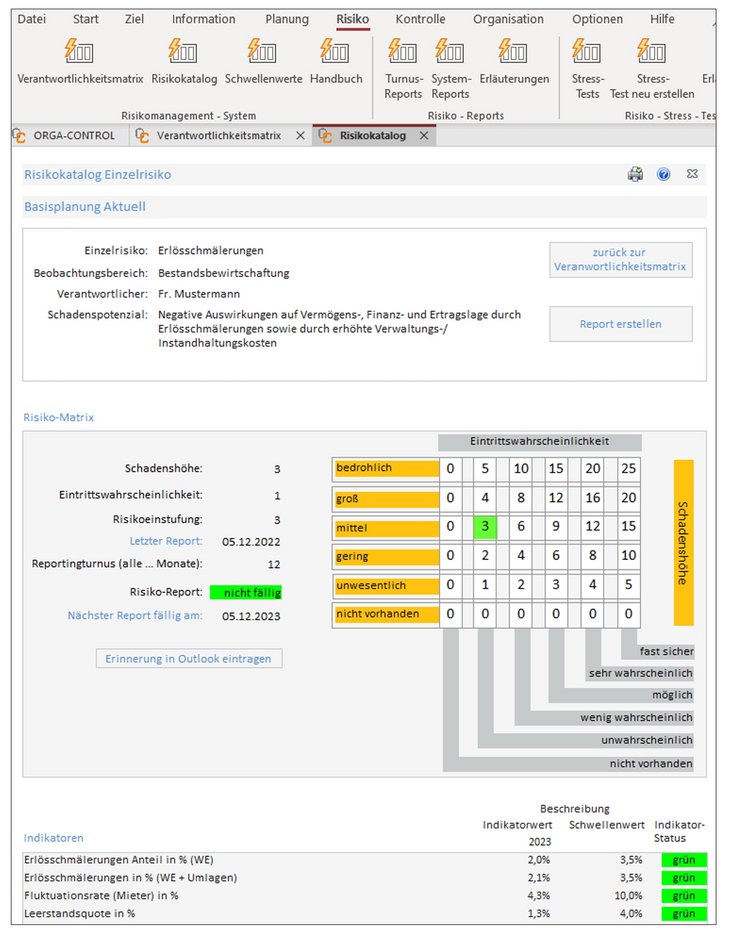Screen dimensions: 730x932
Task: Open Turnus-Reports in the ribbon
Action: coord(403,52)
